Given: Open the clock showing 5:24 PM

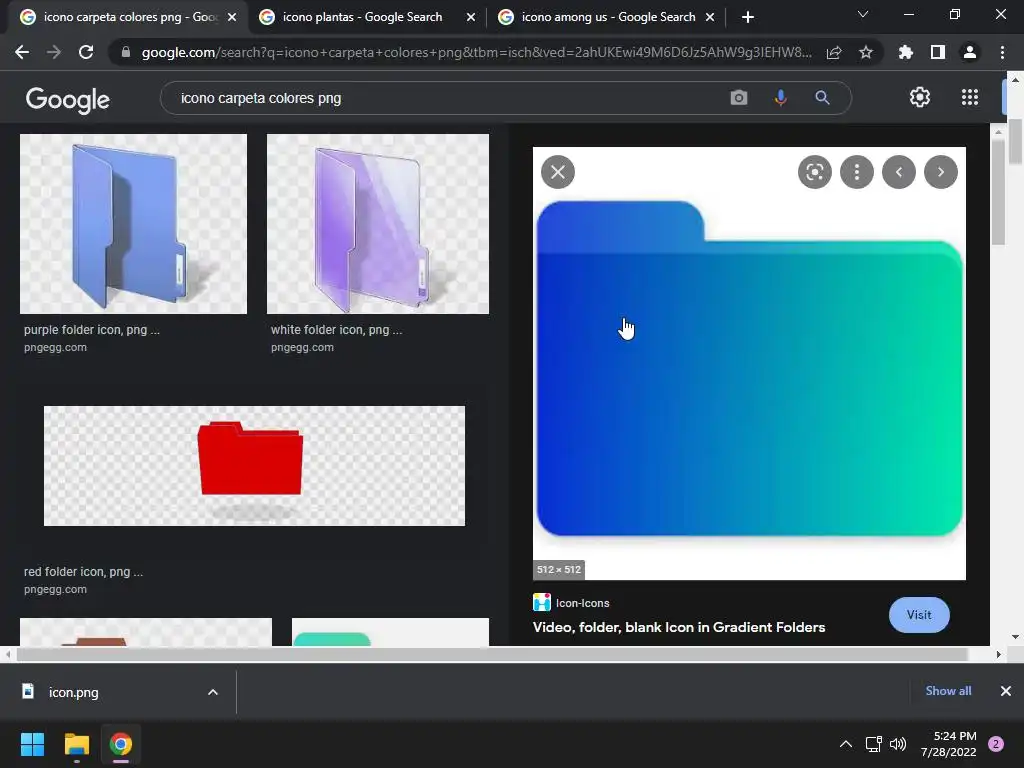Looking at the screenshot, I should (x=948, y=744).
